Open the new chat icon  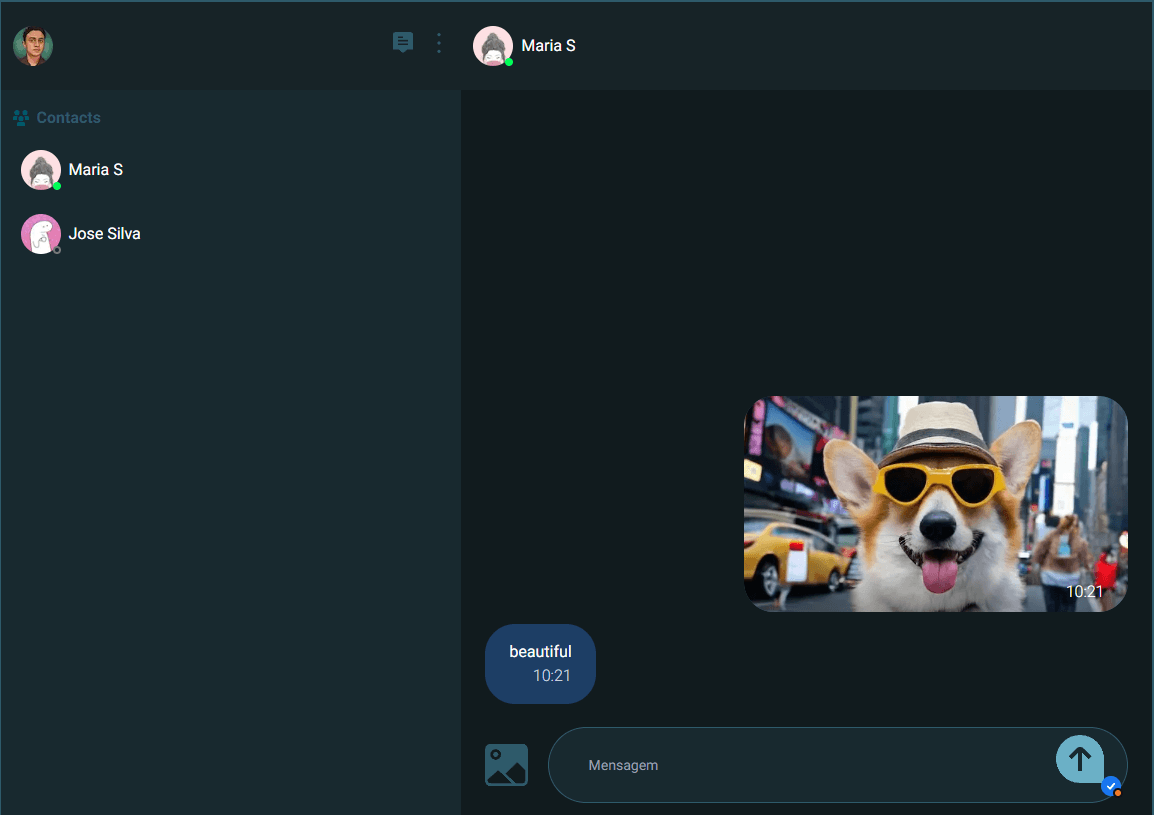[x=403, y=42]
